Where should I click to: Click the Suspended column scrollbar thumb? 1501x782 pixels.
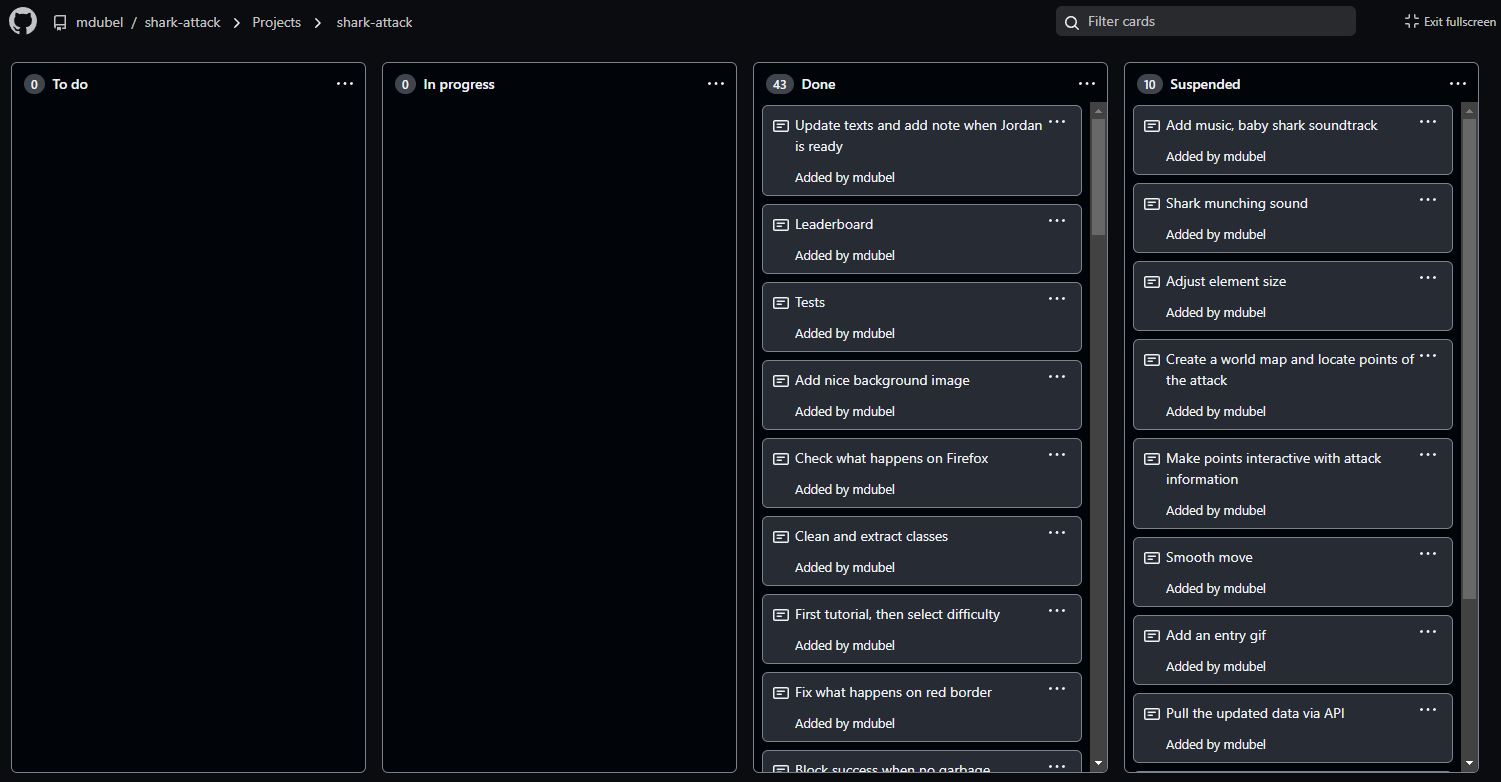pos(1469,350)
